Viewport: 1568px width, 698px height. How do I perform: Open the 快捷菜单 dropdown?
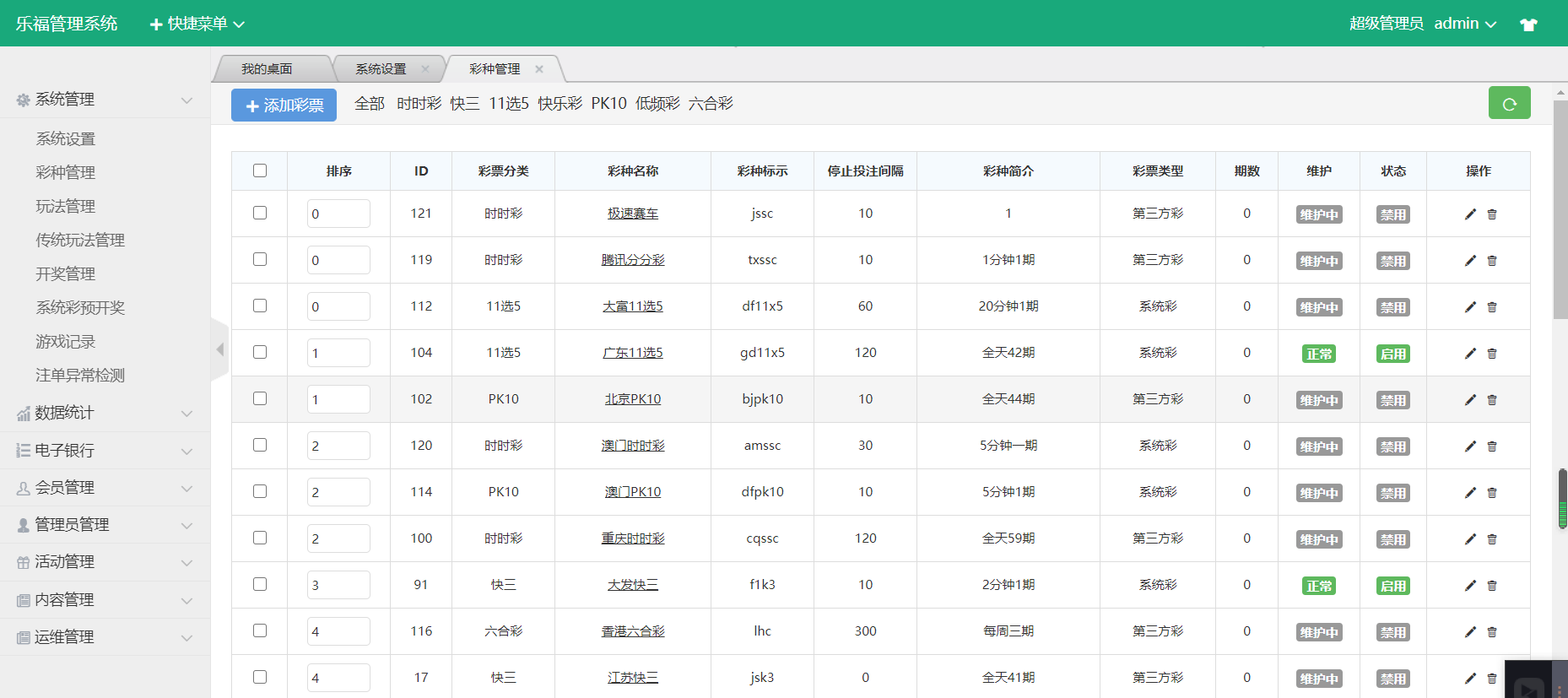pyautogui.click(x=197, y=24)
